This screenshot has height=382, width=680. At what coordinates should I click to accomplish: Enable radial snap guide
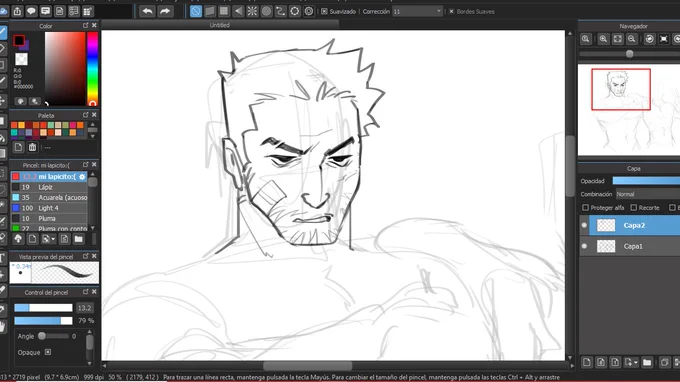click(252, 11)
